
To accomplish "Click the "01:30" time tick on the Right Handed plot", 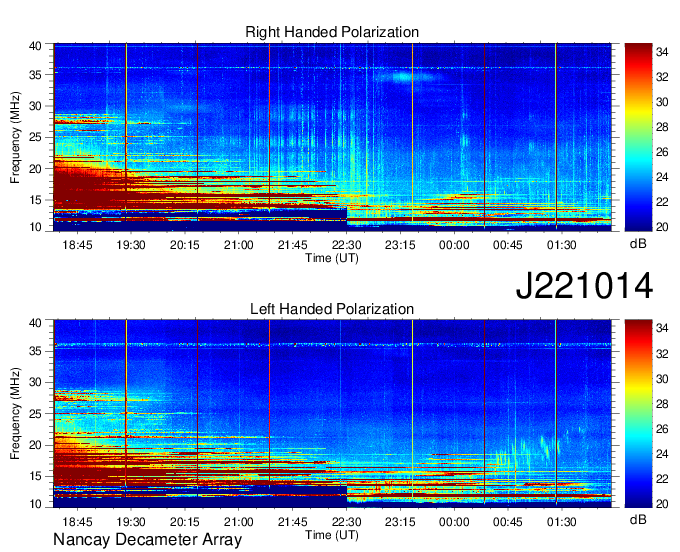I will click(562, 245).
